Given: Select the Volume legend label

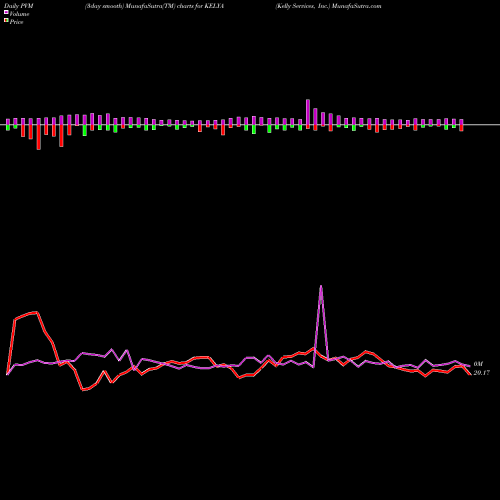Looking at the screenshot, I should 19,14.
